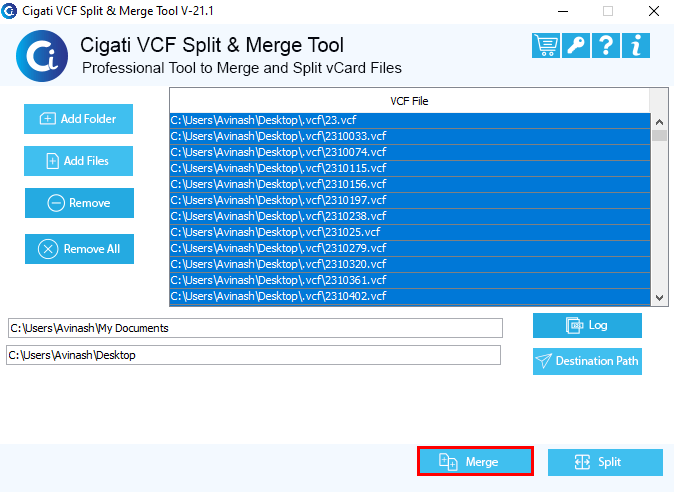The height and width of the screenshot is (492, 674).
Task: Select the 23.vcf file row
Action: (x=410, y=120)
